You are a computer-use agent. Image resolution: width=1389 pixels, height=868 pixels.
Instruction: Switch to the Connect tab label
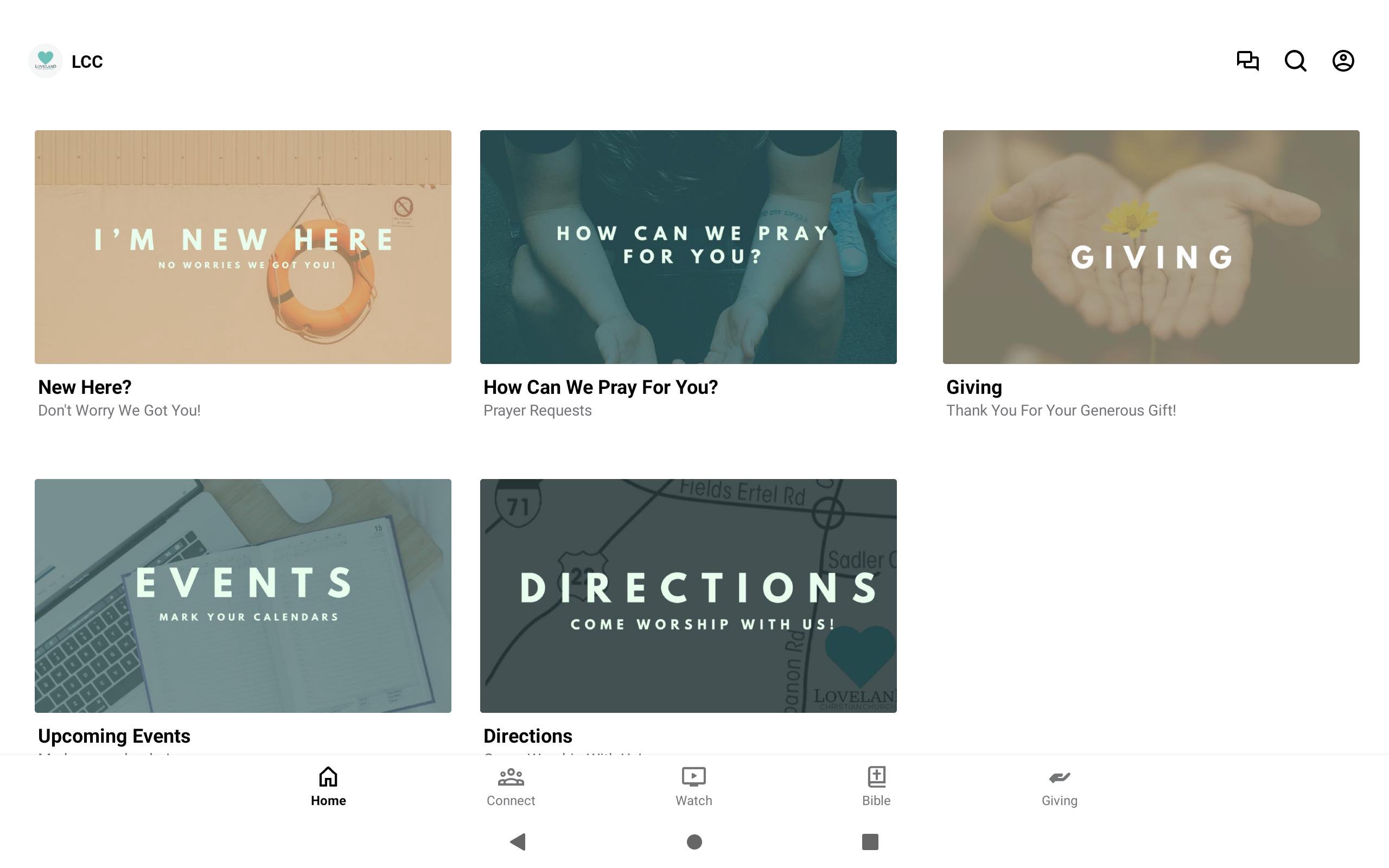click(510, 800)
